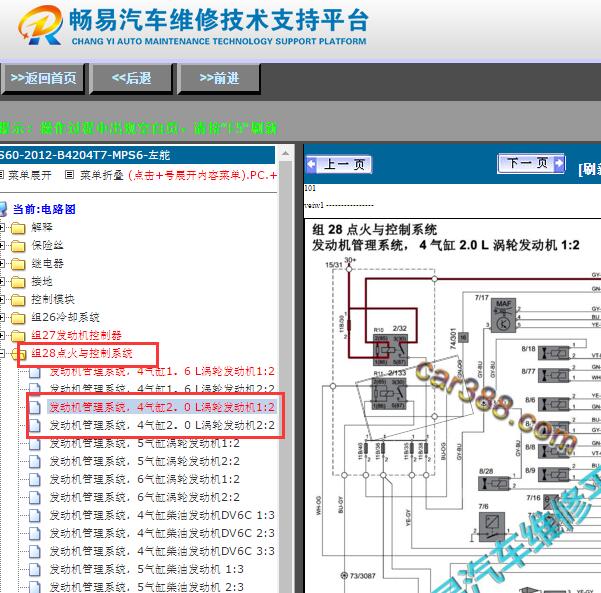The image size is (601, 593).
Task: Open 4气缸柴油发动机DV6C 1:3 entry
Action: 162,515
